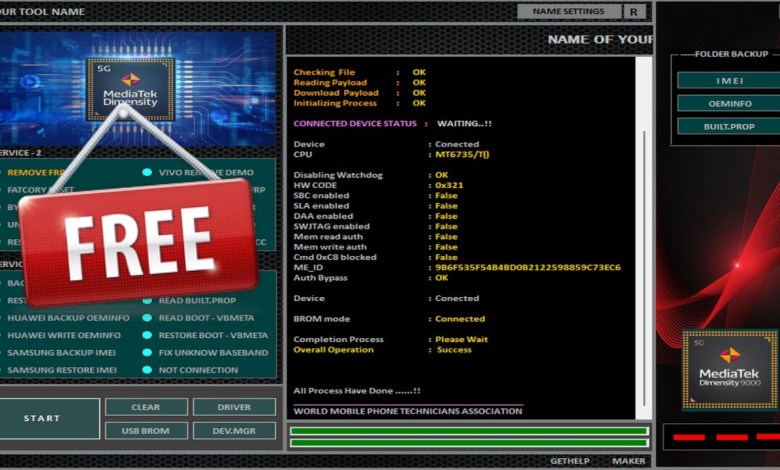Select the NOT CONNECTION option
Viewport: 780px width, 470px height.
198,370
